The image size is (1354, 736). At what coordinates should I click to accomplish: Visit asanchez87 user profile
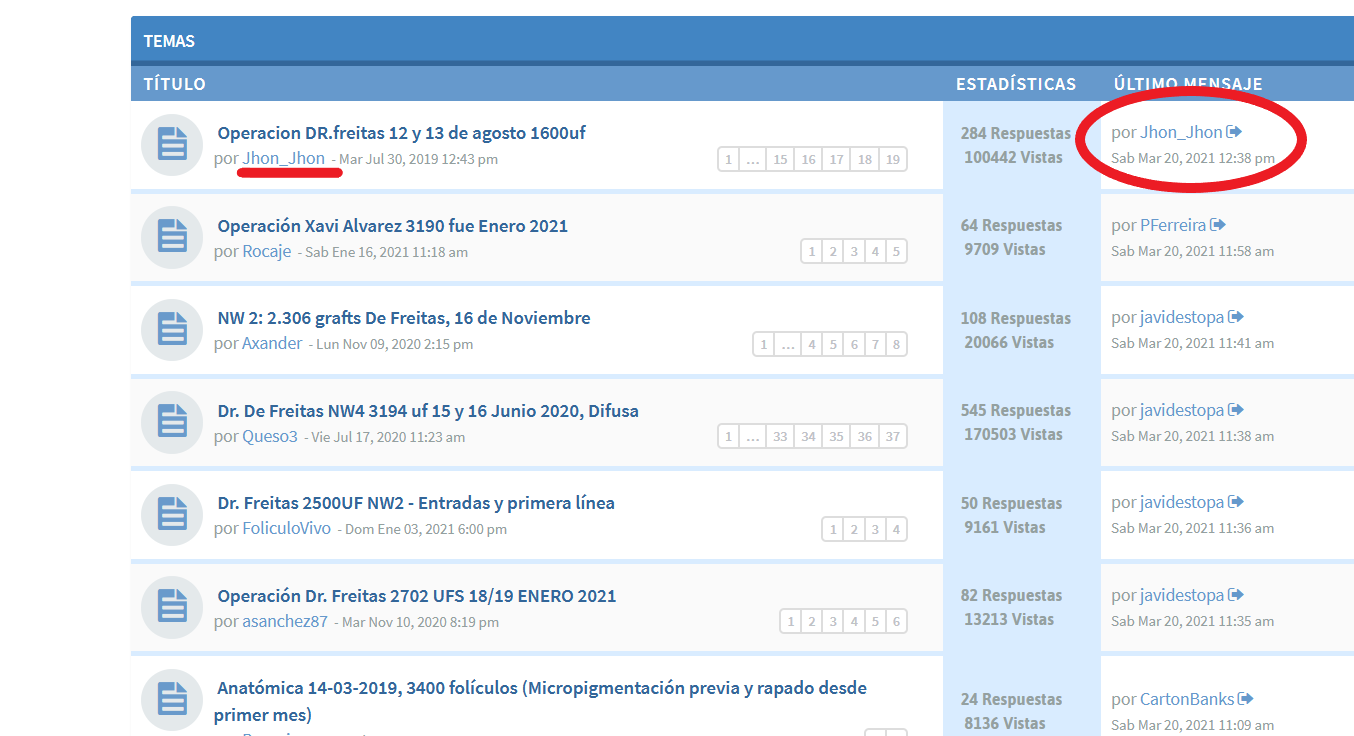[285, 621]
